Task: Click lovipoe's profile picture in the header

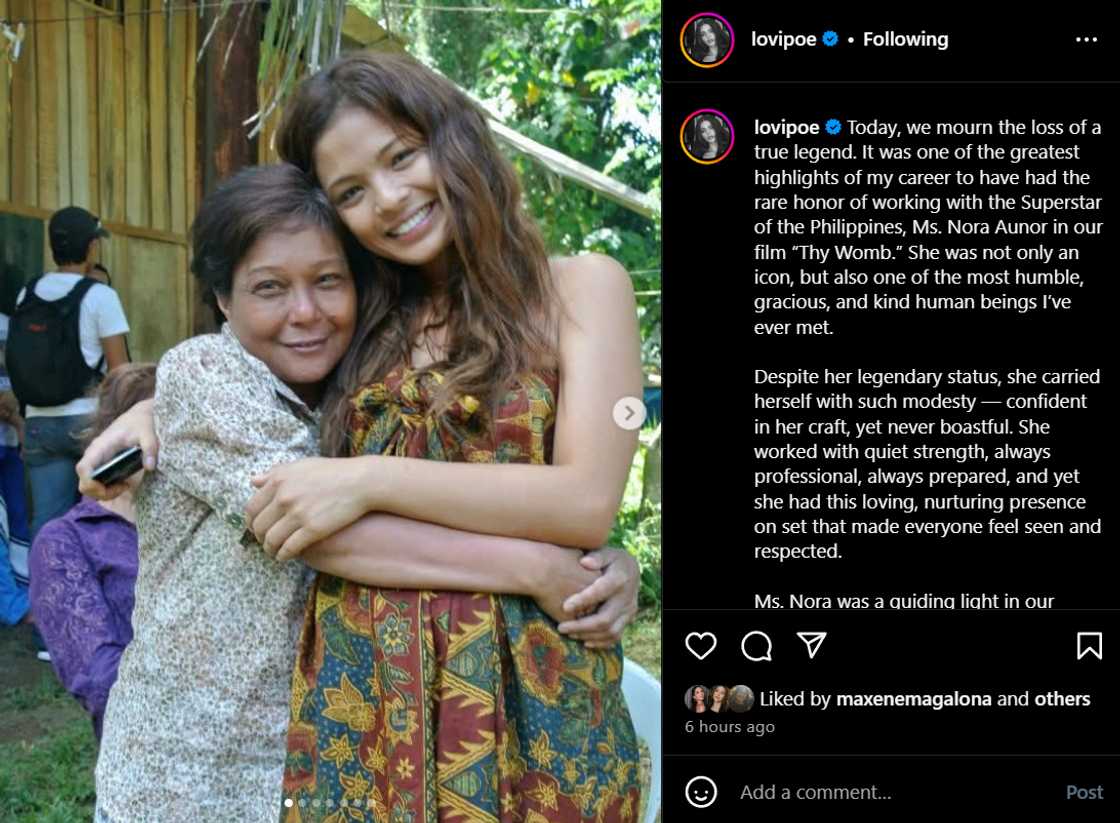Action: pos(707,40)
